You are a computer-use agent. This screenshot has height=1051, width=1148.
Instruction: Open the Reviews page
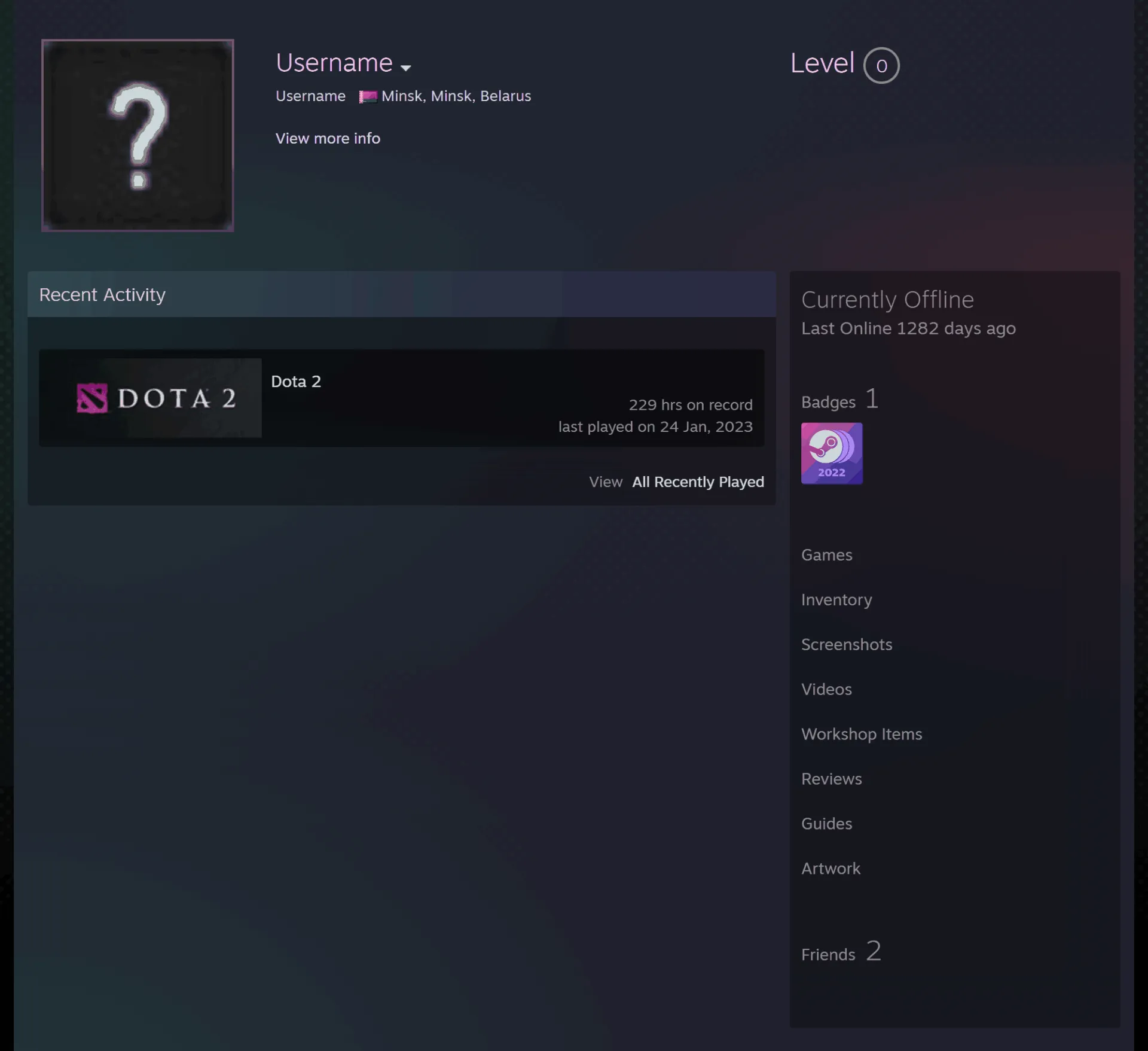tap(831, 779)
